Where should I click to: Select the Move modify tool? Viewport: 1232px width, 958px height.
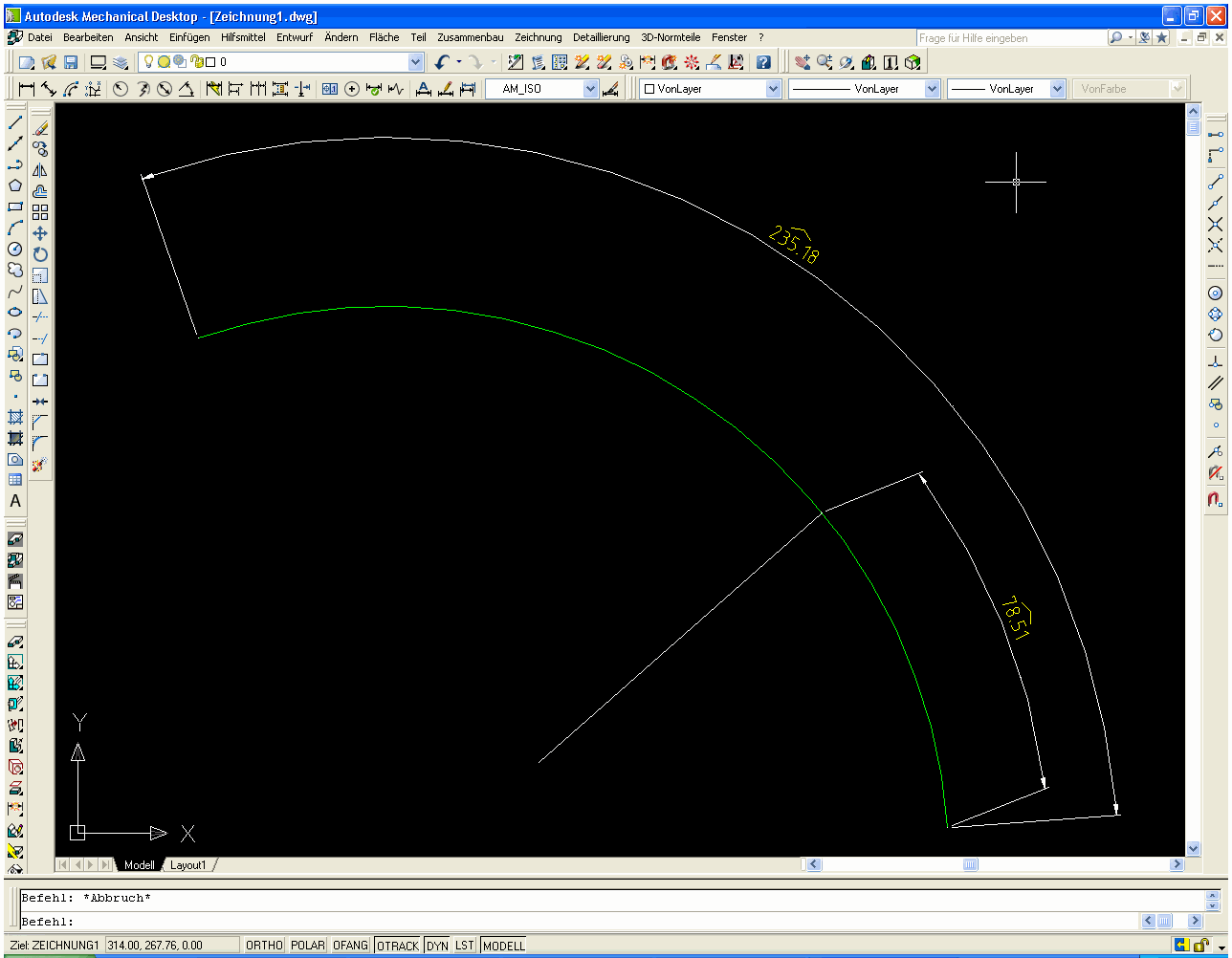[x=40, y=233]
